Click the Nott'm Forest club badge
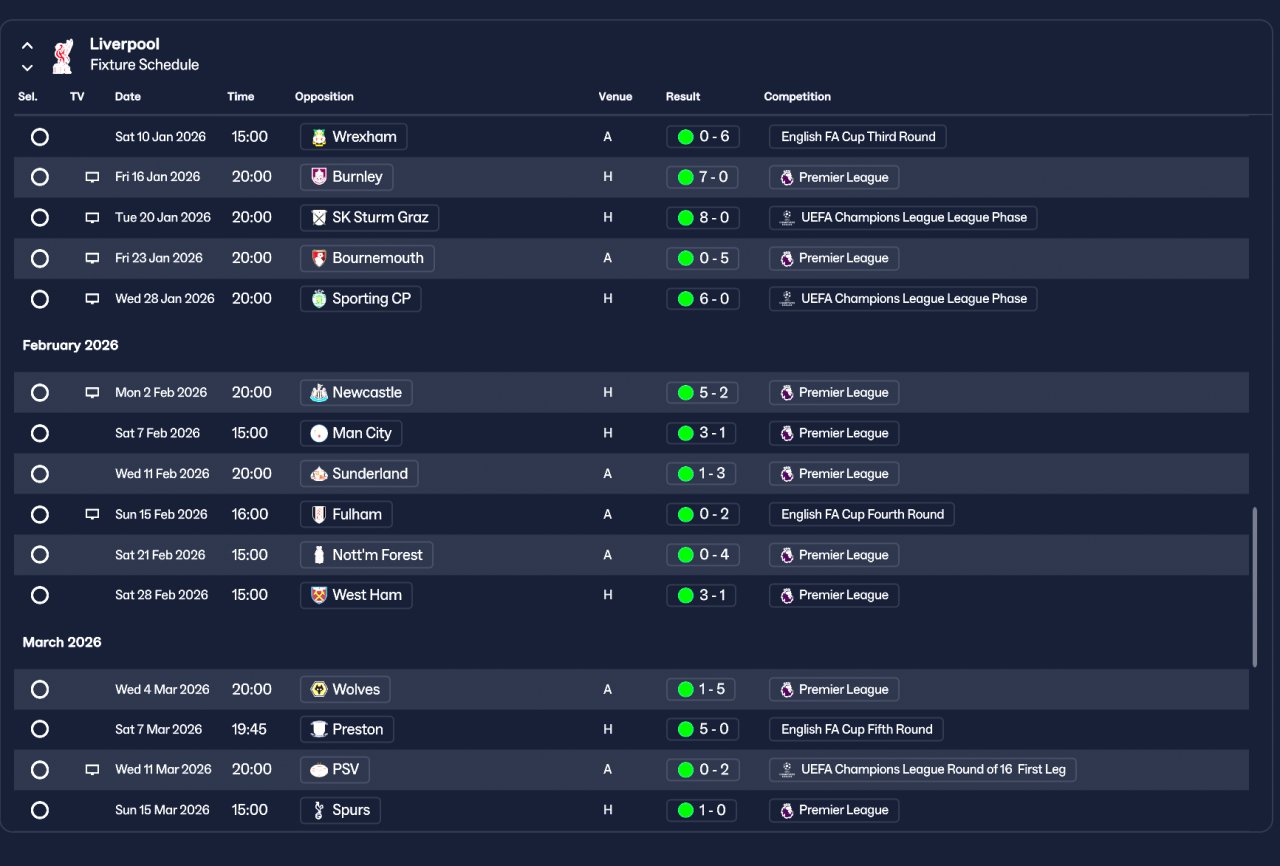This screenshot has width=1280, height=866. pos(319,555)
